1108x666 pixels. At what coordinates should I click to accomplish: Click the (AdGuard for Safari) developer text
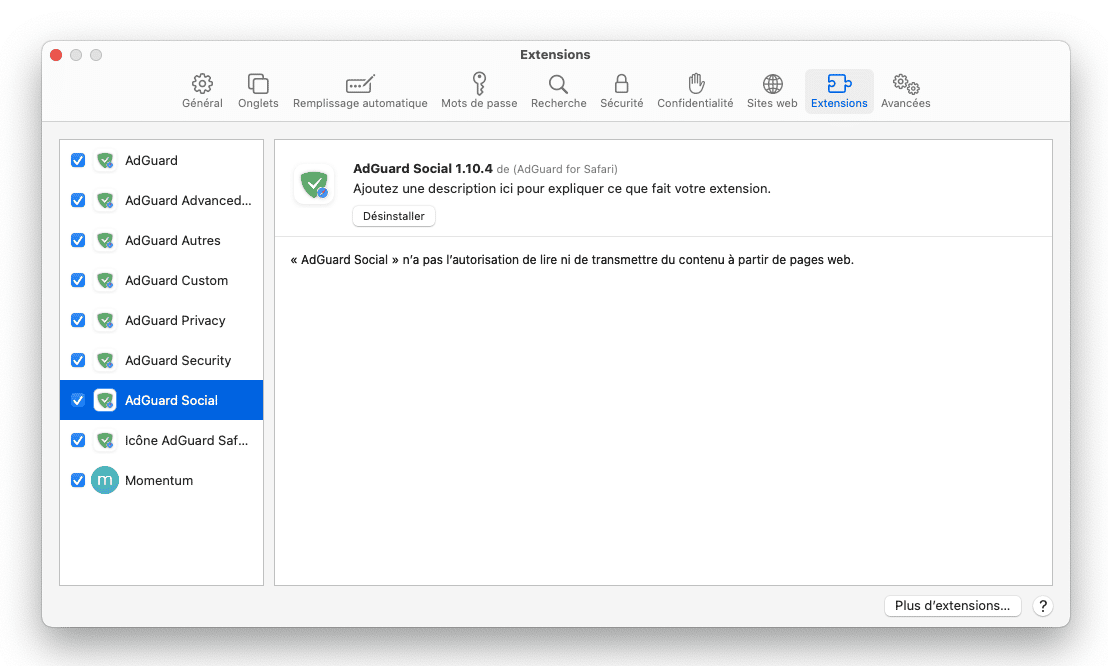point(565,169)
